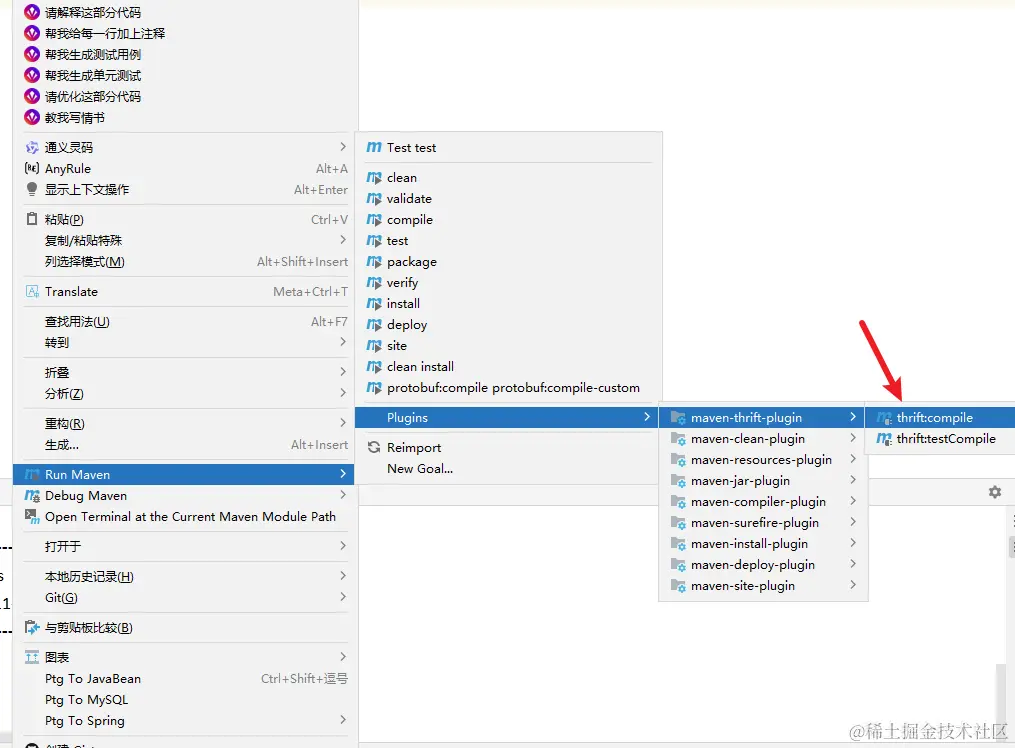Expand the 打开于 submenu arrow
The width and height of the screenshot is (1015, 748).
tap(342, 545)
